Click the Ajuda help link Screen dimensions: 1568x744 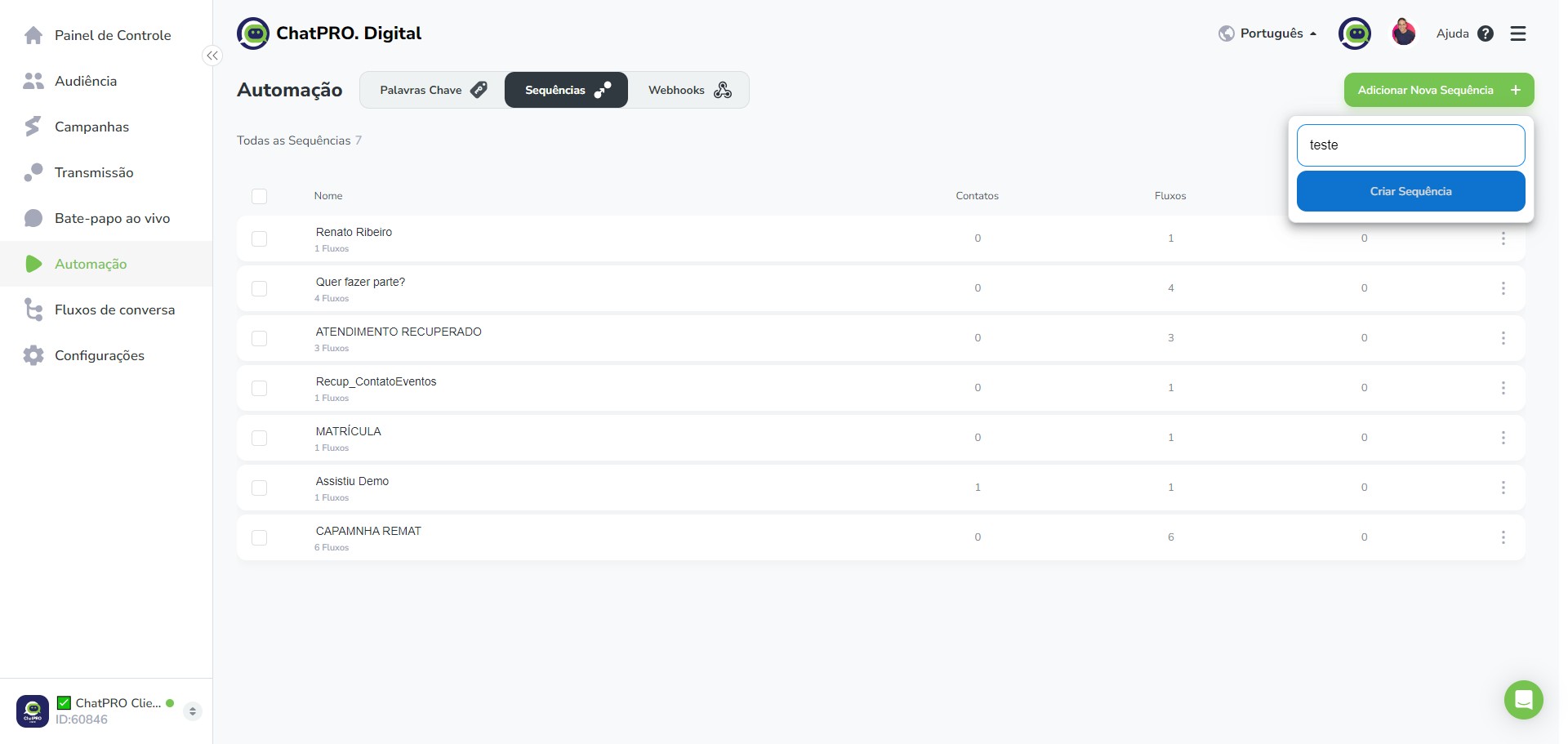[1452, 33]
